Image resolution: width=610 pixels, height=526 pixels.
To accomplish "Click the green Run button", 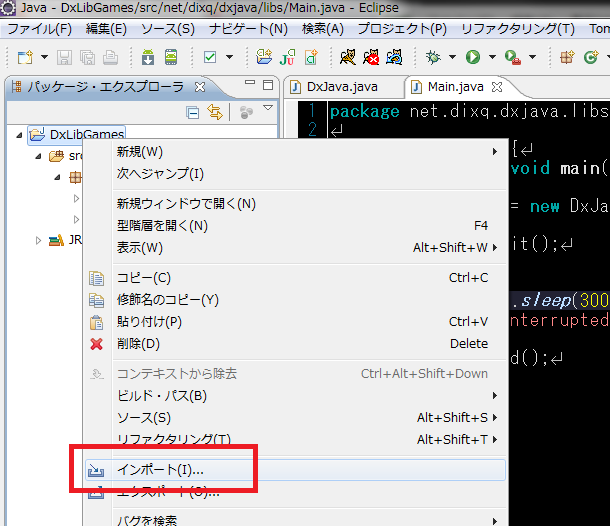I will point(473,57).
